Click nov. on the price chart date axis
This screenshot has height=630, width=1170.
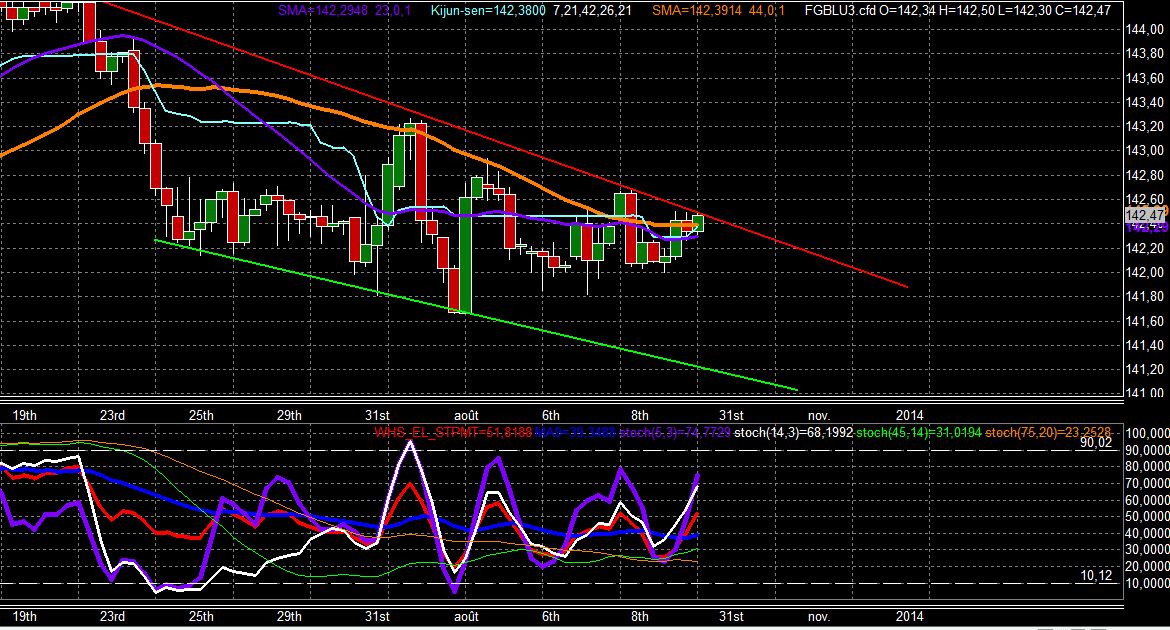[819, 415]
